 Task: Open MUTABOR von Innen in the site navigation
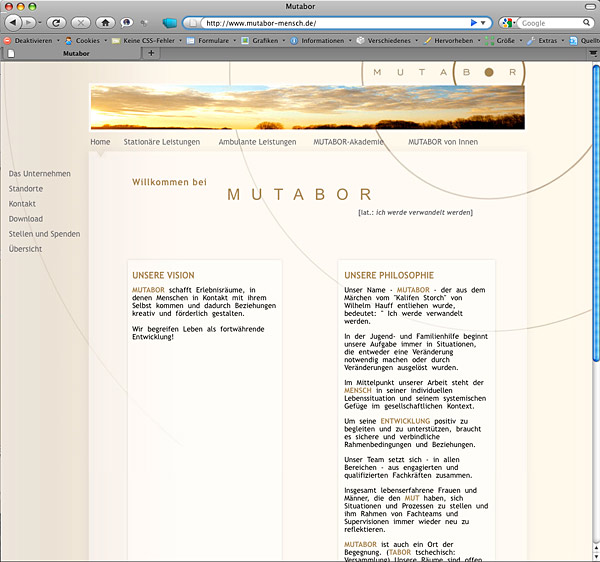tap(443, 142)
